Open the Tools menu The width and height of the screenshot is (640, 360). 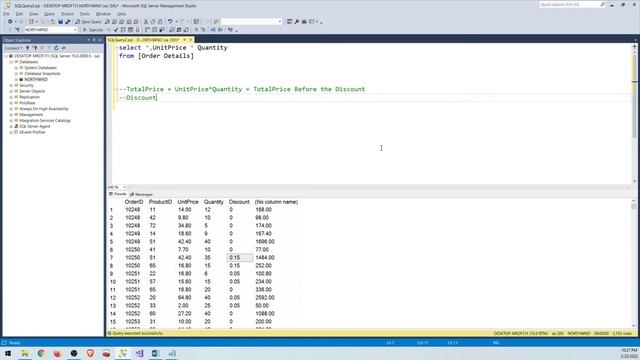point(84,14)
